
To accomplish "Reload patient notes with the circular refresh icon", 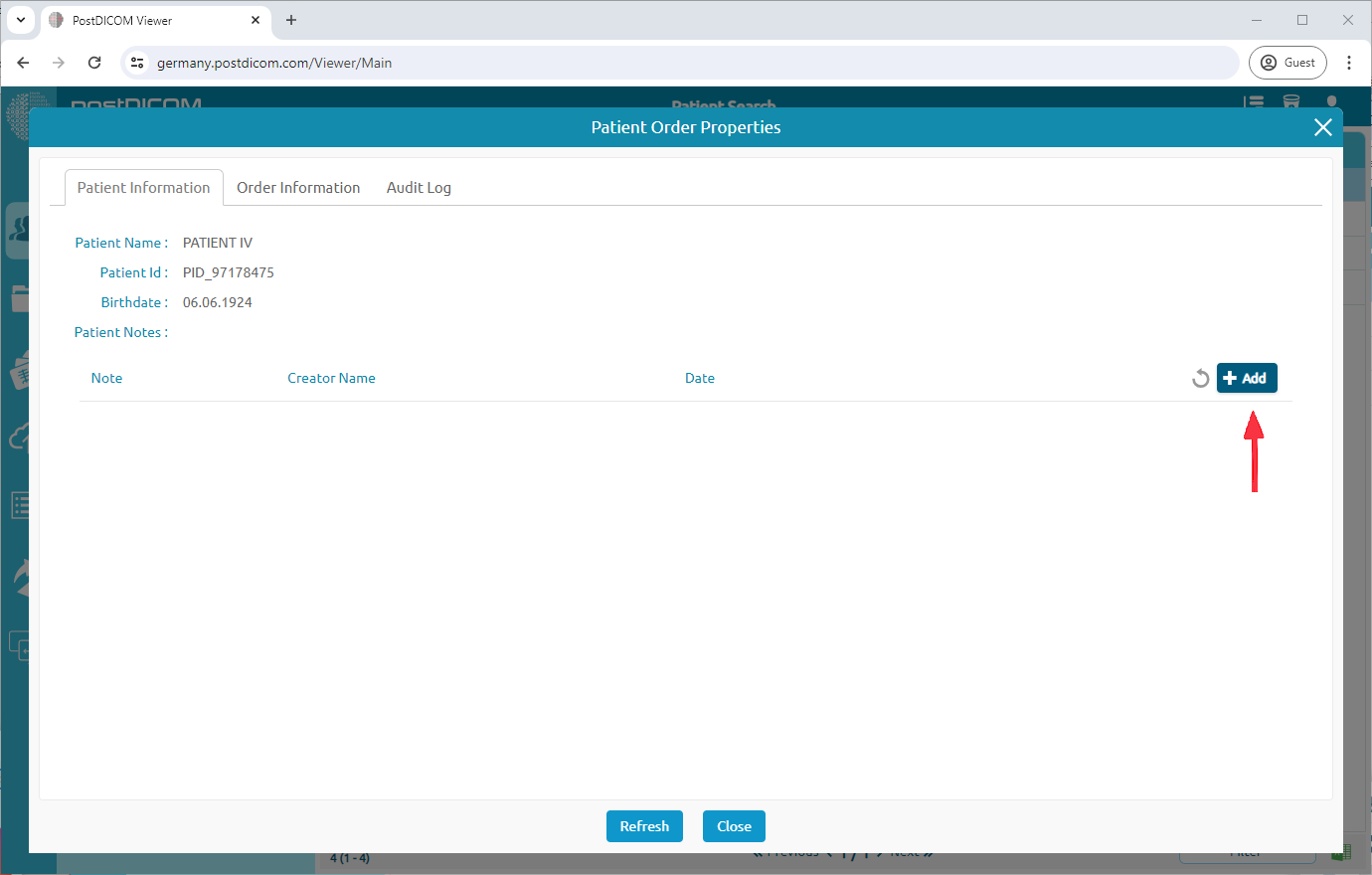I will coord(1200,378).
